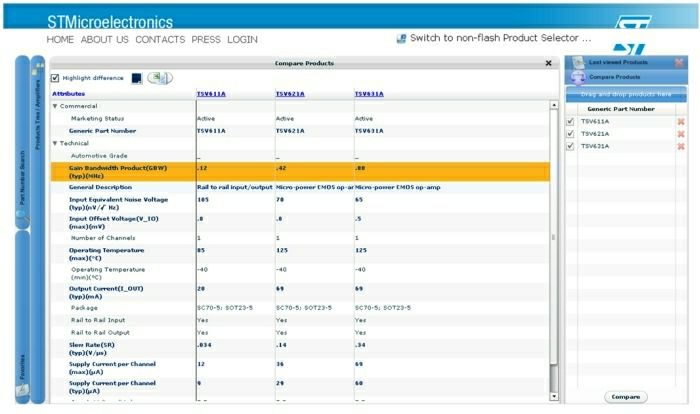The width and height of the screenshot is (700, 414).
Task: Select the Input Equivalent Noise Voltage row label
Action: click(118, 204)
